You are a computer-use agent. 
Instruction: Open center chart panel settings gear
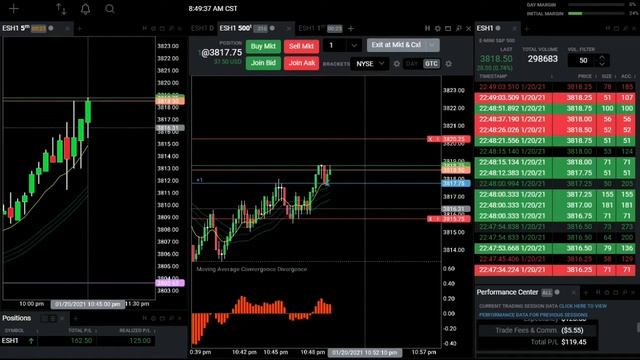(x=438, y=29)
